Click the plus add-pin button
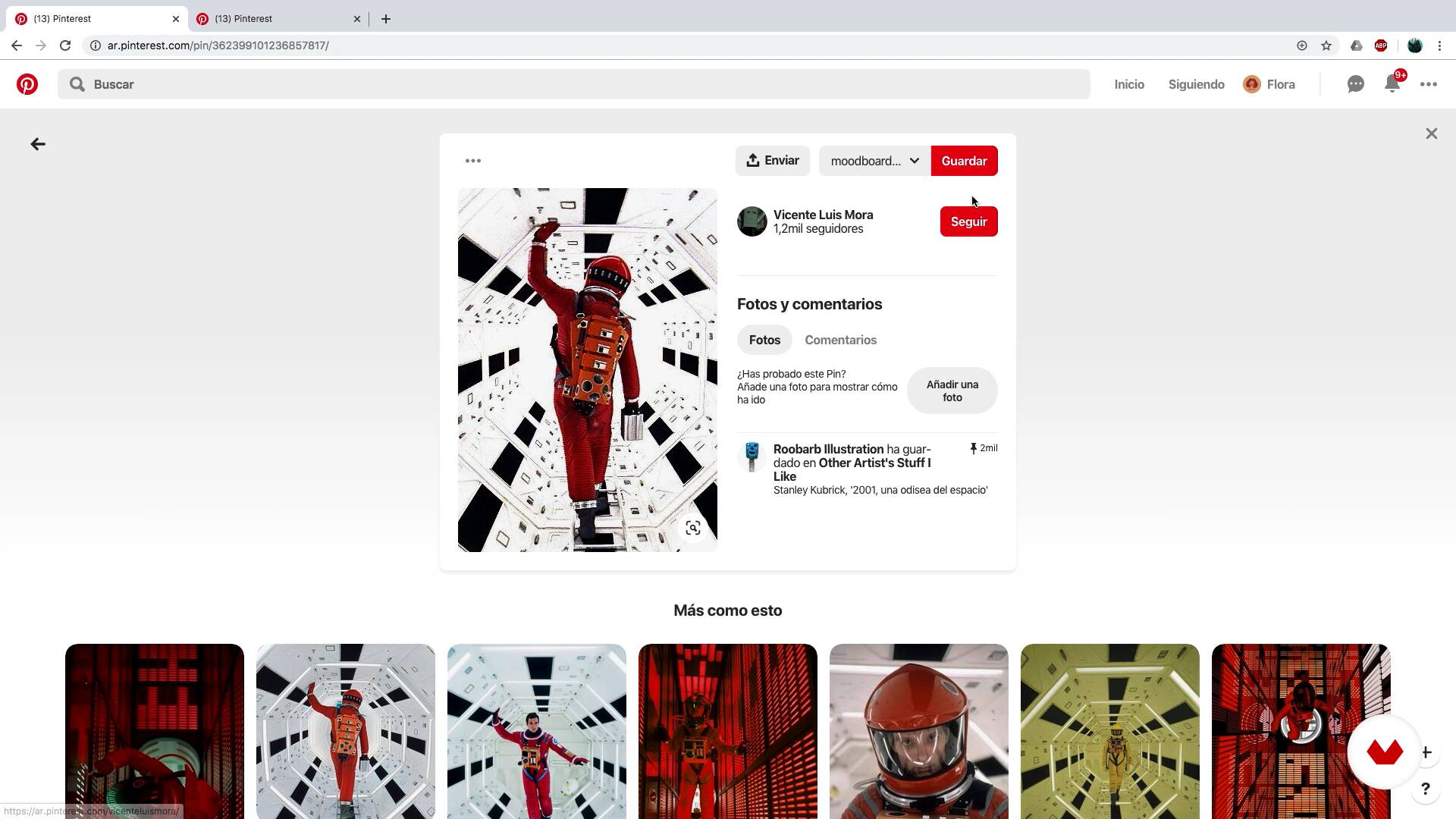The width and height of the screenshot is (1456, 819). point(1426,752)
